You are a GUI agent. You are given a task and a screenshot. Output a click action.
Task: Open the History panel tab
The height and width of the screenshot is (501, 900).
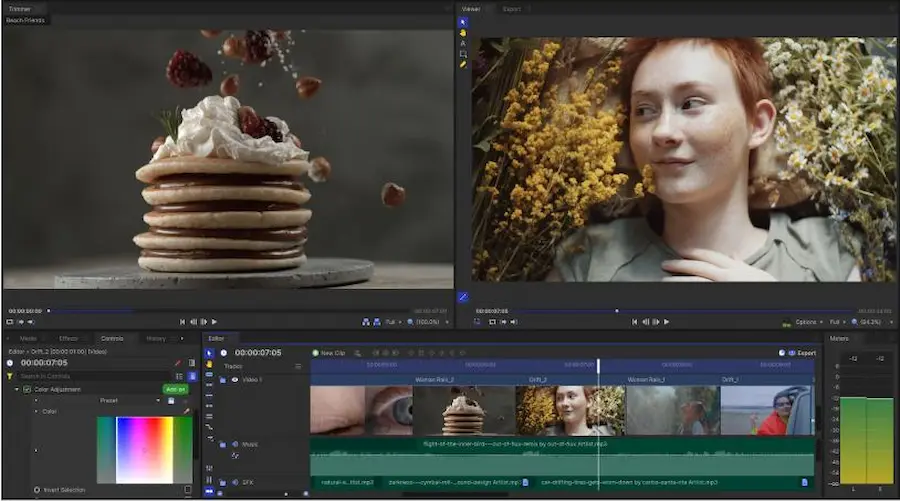pyautogui.click(x=156, y=339)
